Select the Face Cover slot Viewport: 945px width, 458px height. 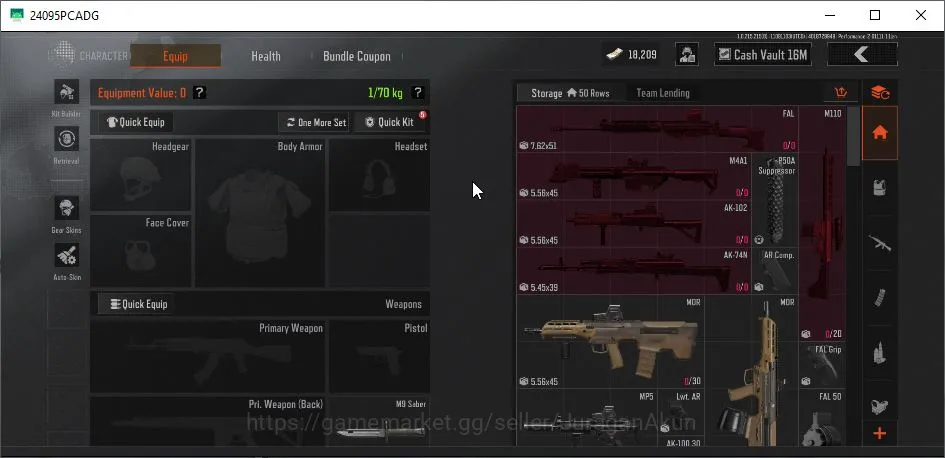tap(140, 251)
